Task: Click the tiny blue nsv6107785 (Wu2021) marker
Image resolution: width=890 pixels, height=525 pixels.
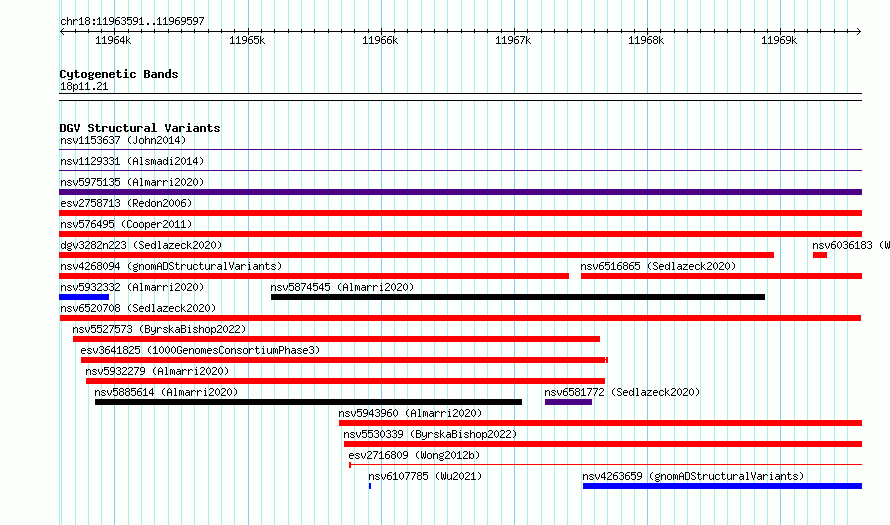Action: [370, 486]
